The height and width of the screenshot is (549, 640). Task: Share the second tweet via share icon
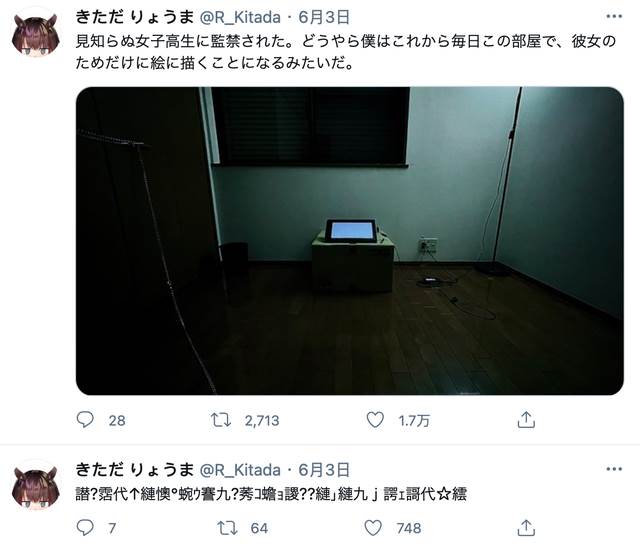click(526, 527)
